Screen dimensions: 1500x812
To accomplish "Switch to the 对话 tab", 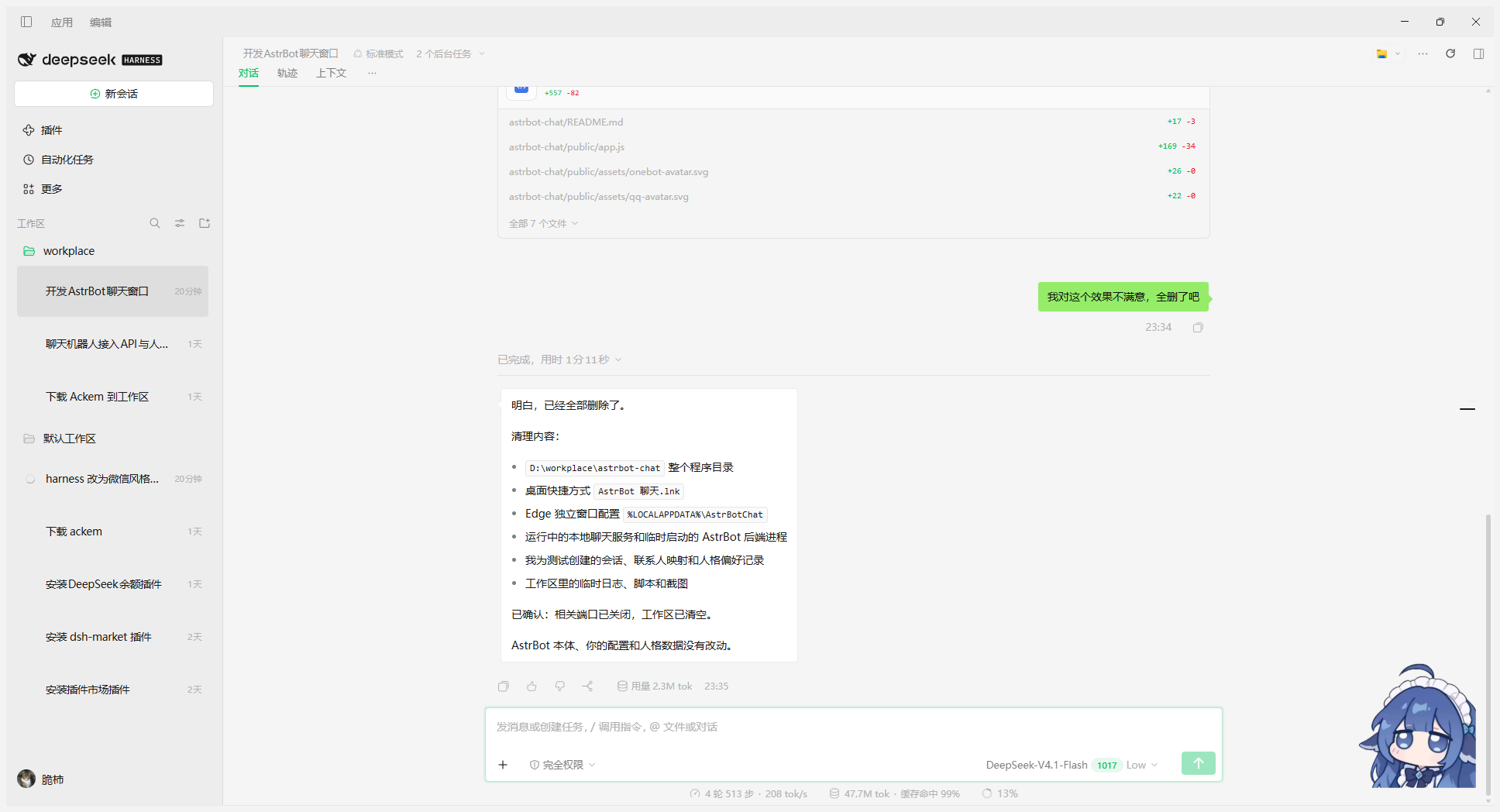I will coord(249,74).
